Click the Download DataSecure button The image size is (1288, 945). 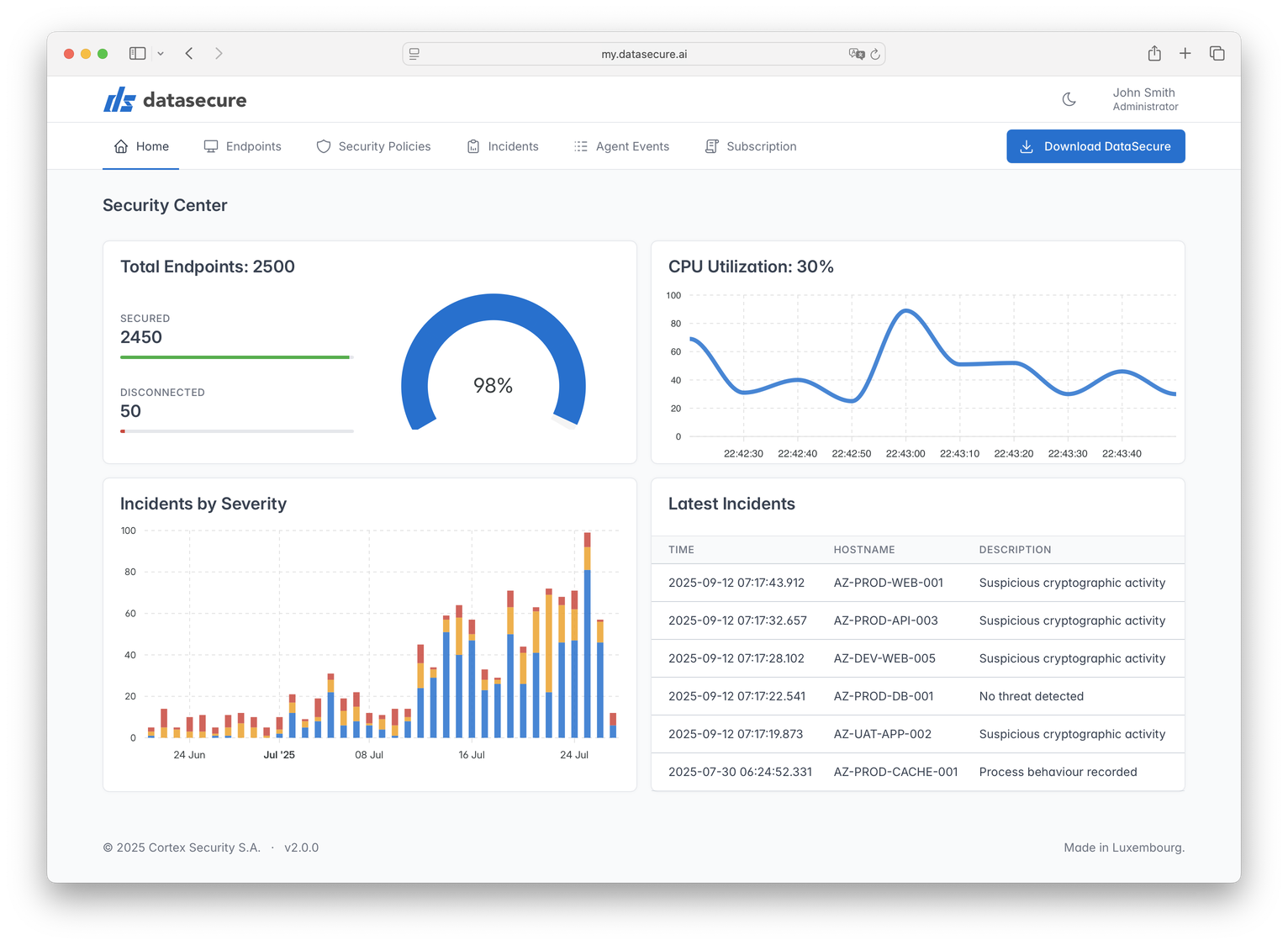tap(1095, 146)
